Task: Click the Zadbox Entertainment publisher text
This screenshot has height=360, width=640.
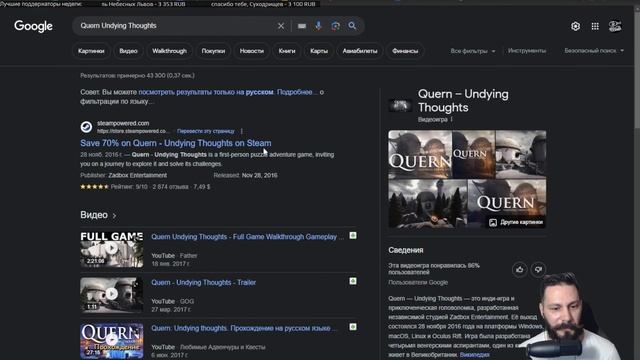Action: (138, 175)
